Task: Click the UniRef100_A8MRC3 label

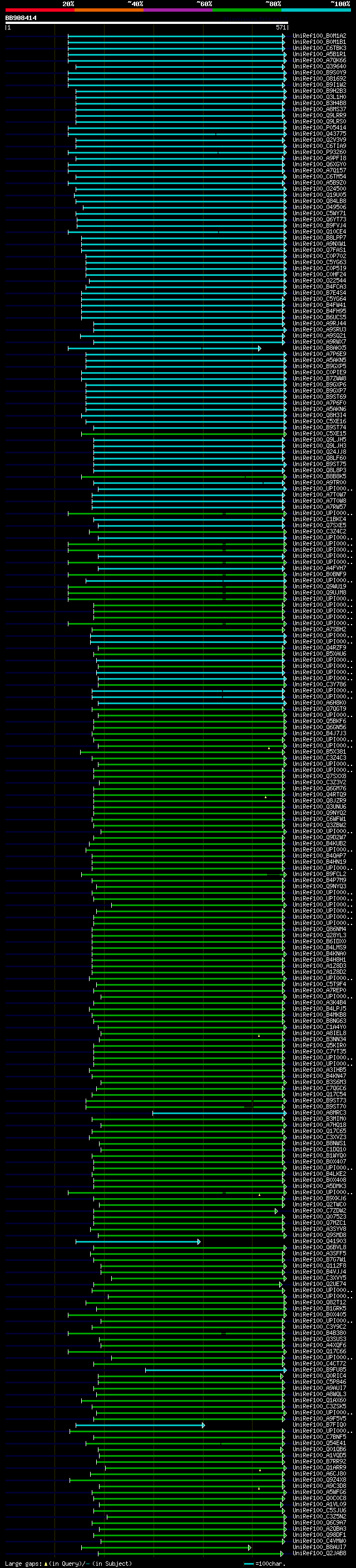Action: pyautogui.click(x=319, y=1112)
